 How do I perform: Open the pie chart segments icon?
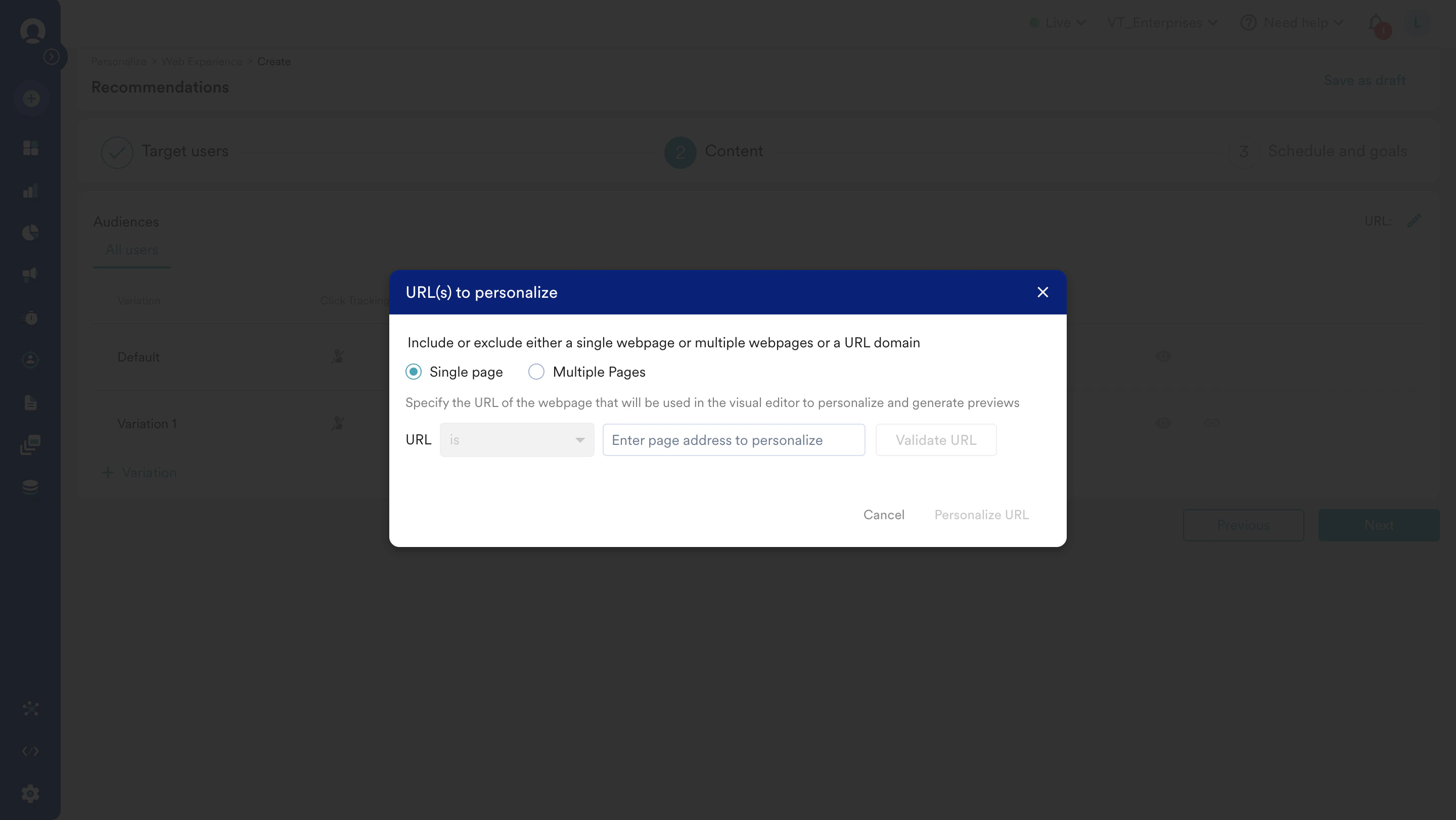pyautogui.click(x=30, y=232)
